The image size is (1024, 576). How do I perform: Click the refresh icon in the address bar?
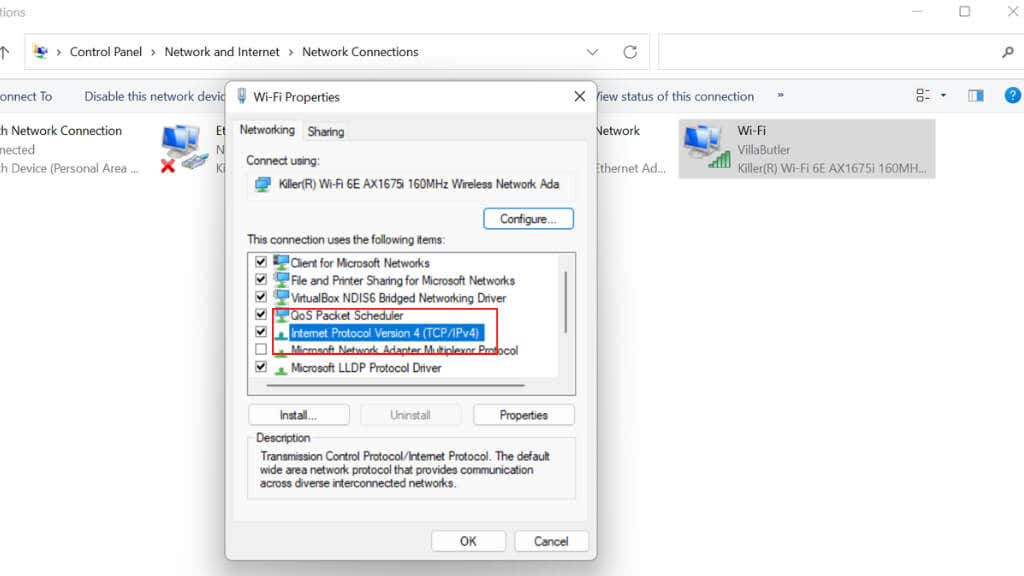(x=630, y=51)
